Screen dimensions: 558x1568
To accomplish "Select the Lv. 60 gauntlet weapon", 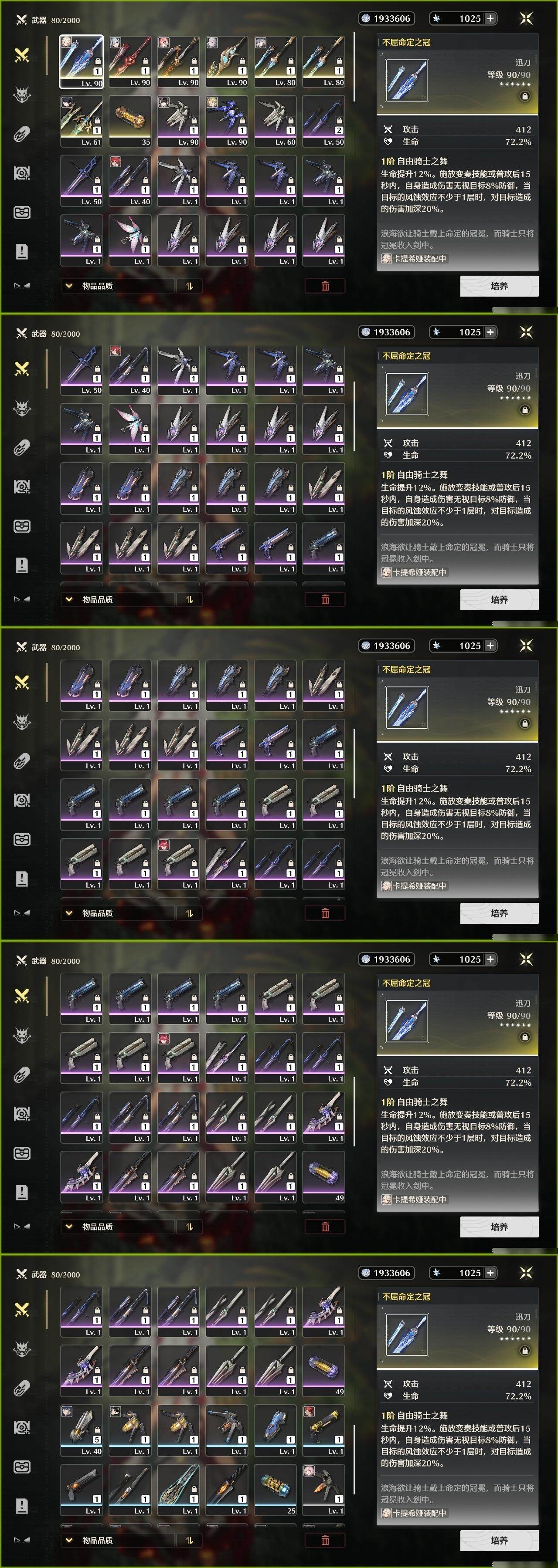I will coord(275,121).
